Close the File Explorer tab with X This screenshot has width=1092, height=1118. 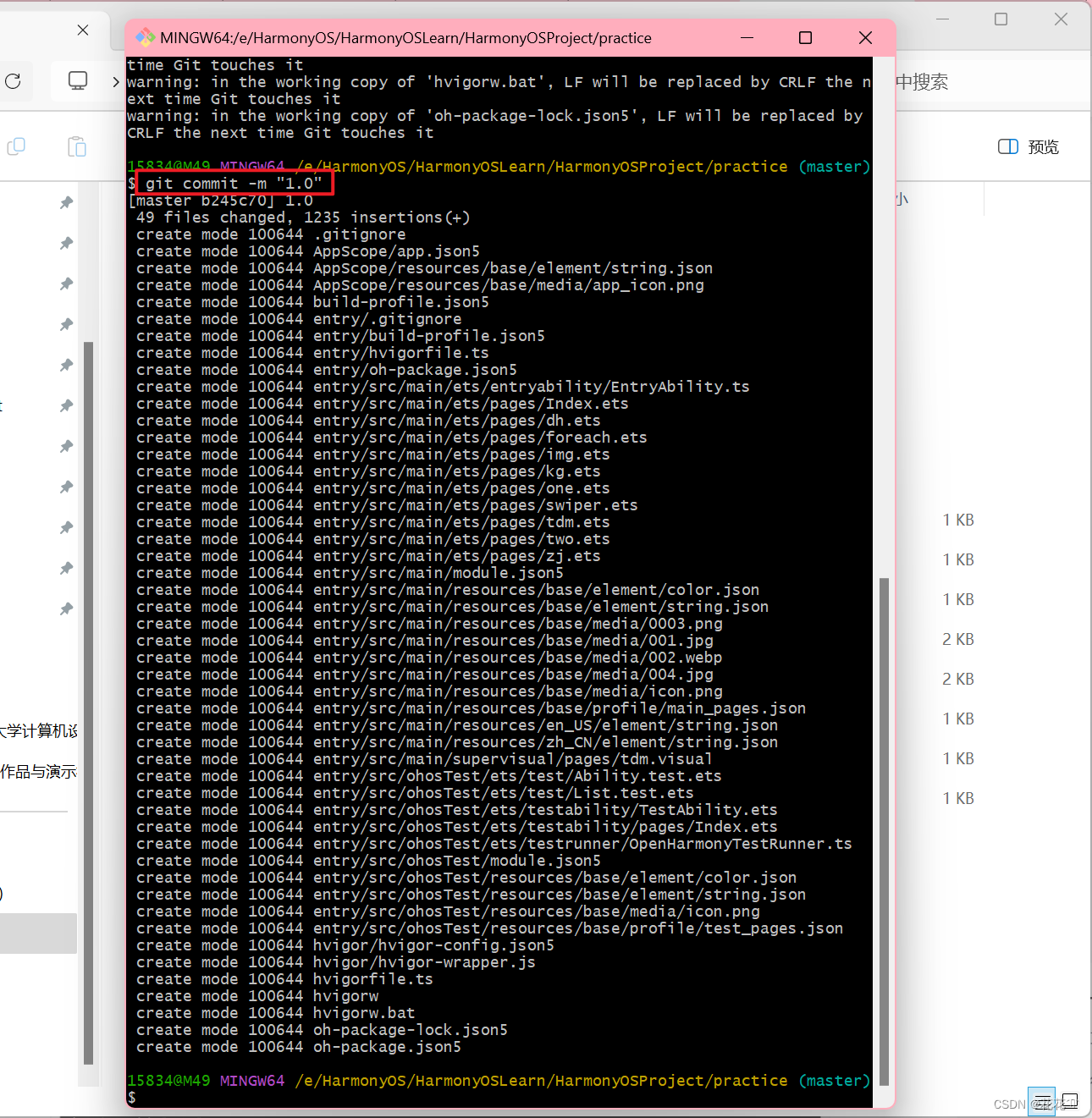[83, 30]
